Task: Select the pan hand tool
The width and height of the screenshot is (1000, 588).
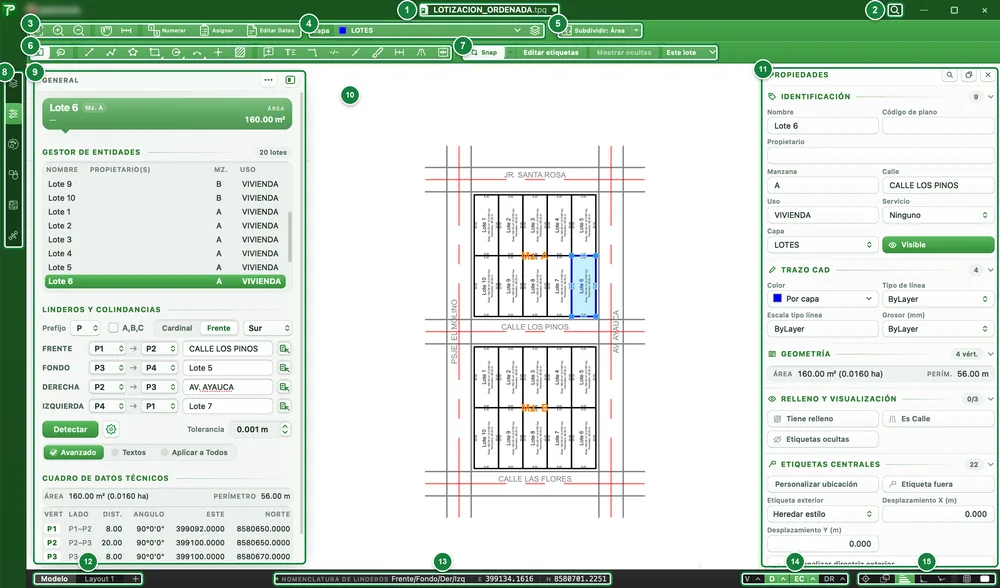Action: pos(107,30)
